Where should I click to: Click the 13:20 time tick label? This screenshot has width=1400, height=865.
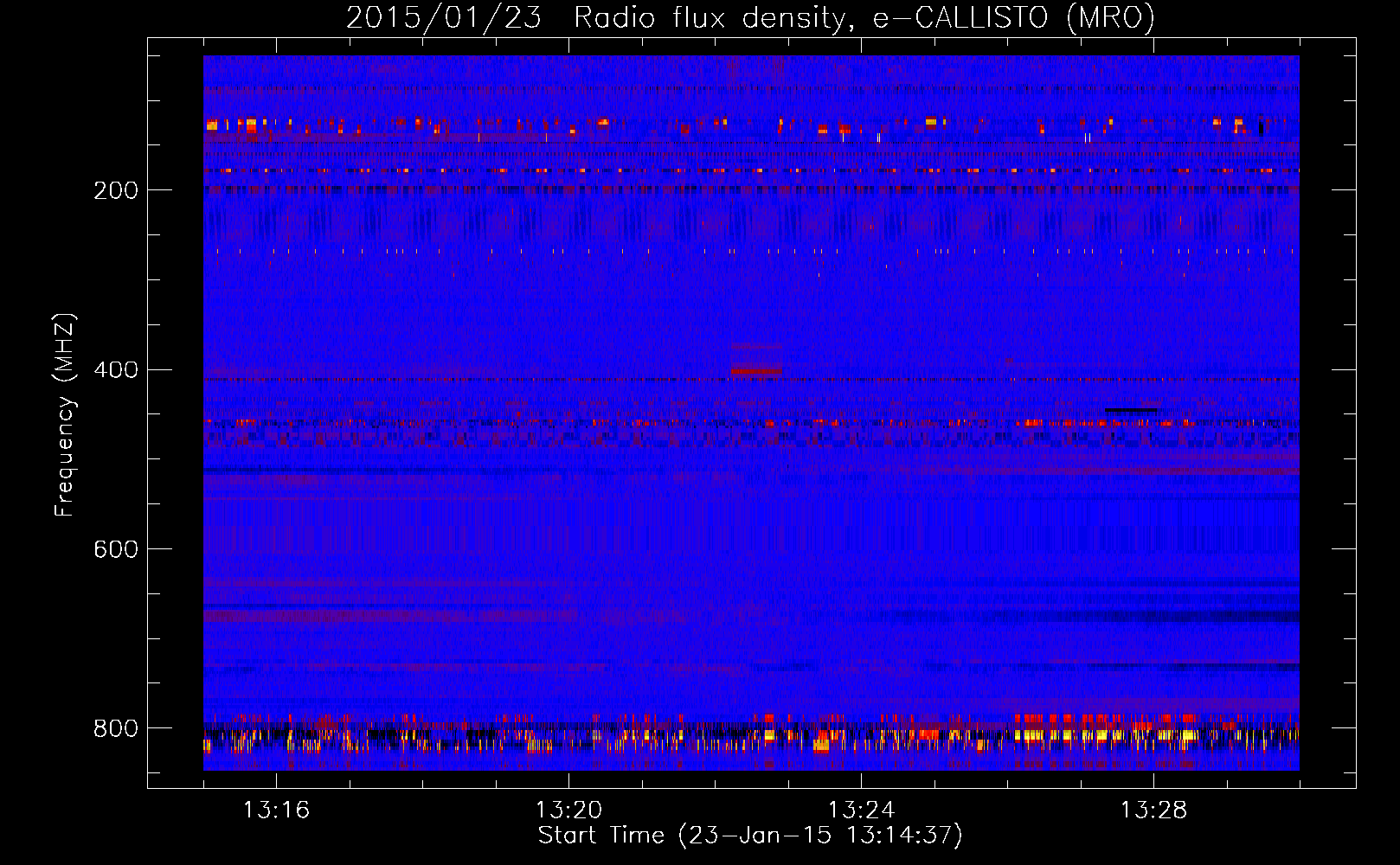pos(568,811)
